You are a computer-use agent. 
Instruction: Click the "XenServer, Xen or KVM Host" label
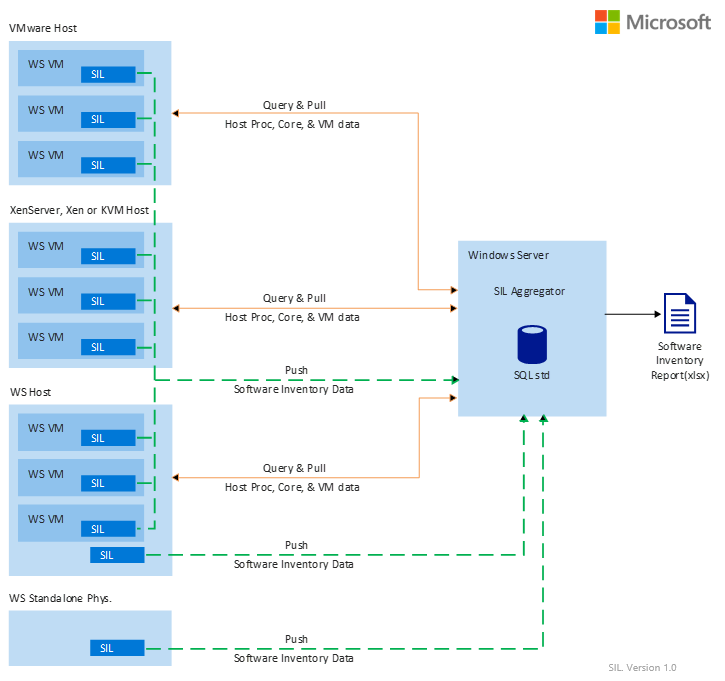tap(79, 210)
